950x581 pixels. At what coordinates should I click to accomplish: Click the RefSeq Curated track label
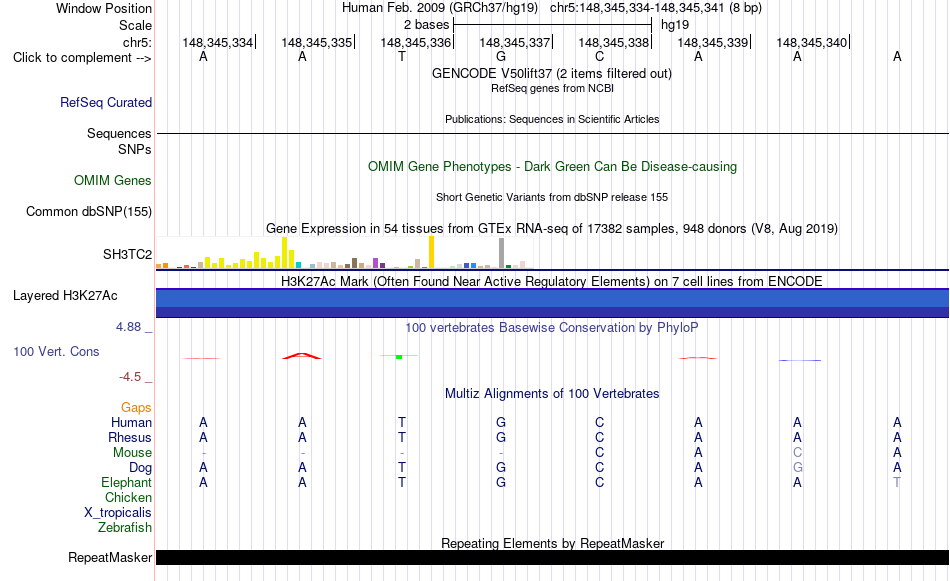pos(106,102)
